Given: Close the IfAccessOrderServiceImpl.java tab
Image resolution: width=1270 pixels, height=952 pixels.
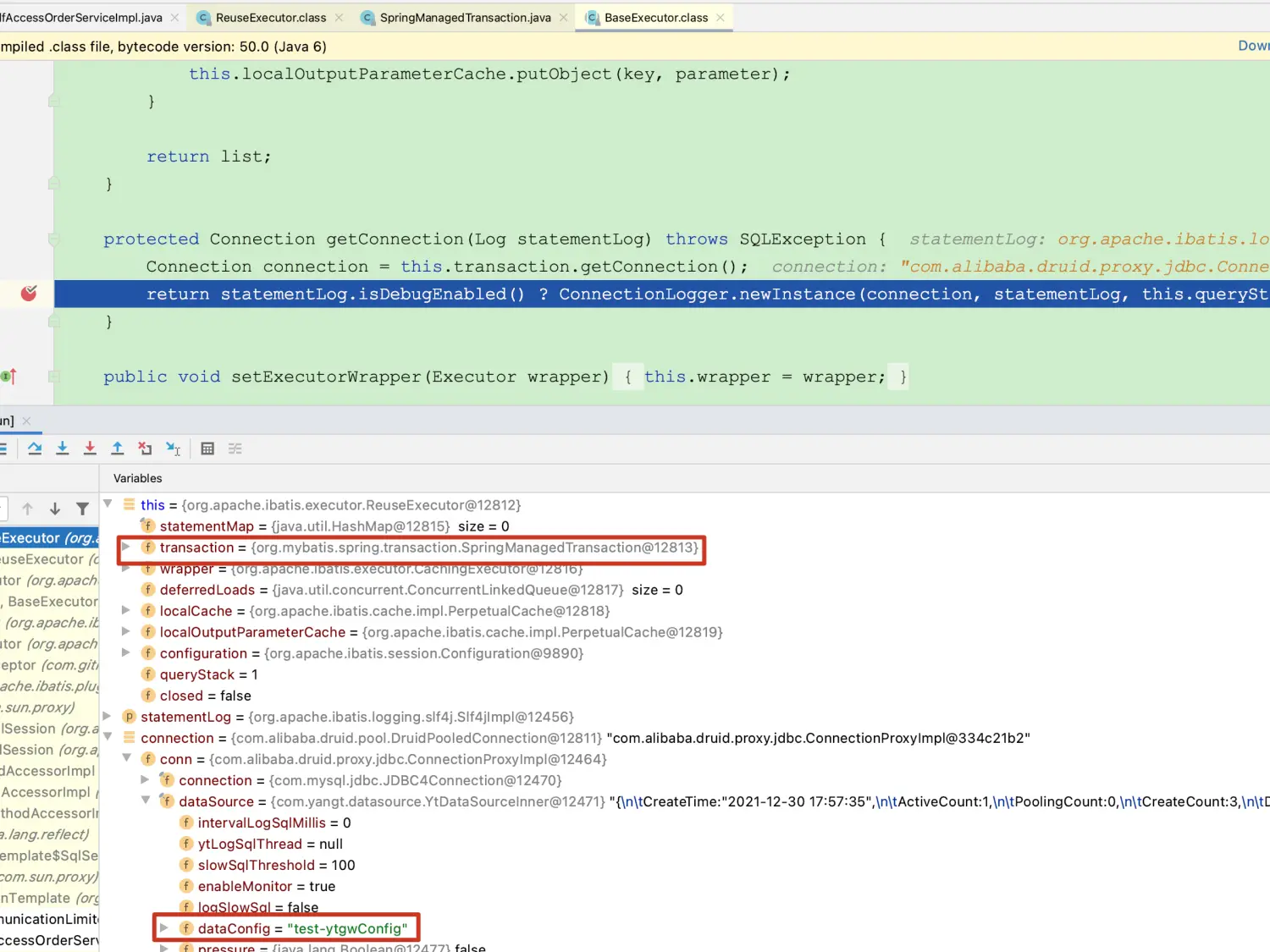Looking at the screenshot, I should (174, 18).
